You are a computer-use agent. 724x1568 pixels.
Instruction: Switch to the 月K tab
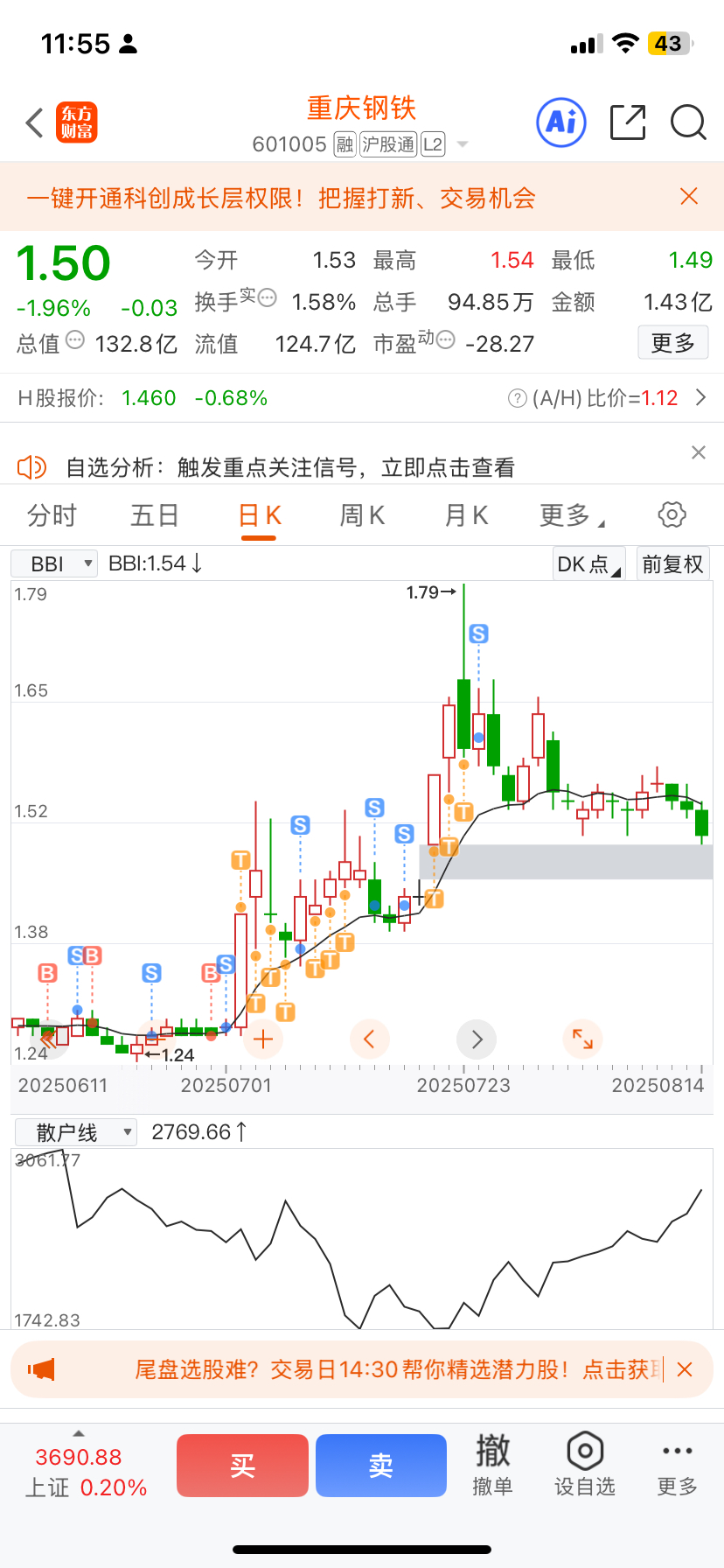click(466, 515)
